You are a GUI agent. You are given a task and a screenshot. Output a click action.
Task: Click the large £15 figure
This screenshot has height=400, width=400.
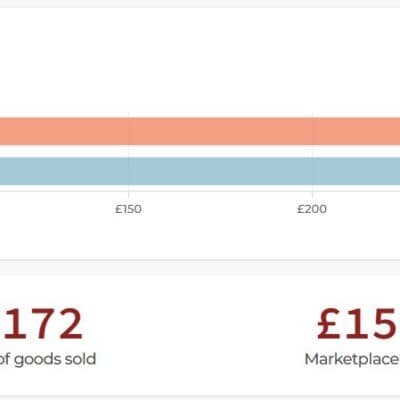[x=358, y=324]
